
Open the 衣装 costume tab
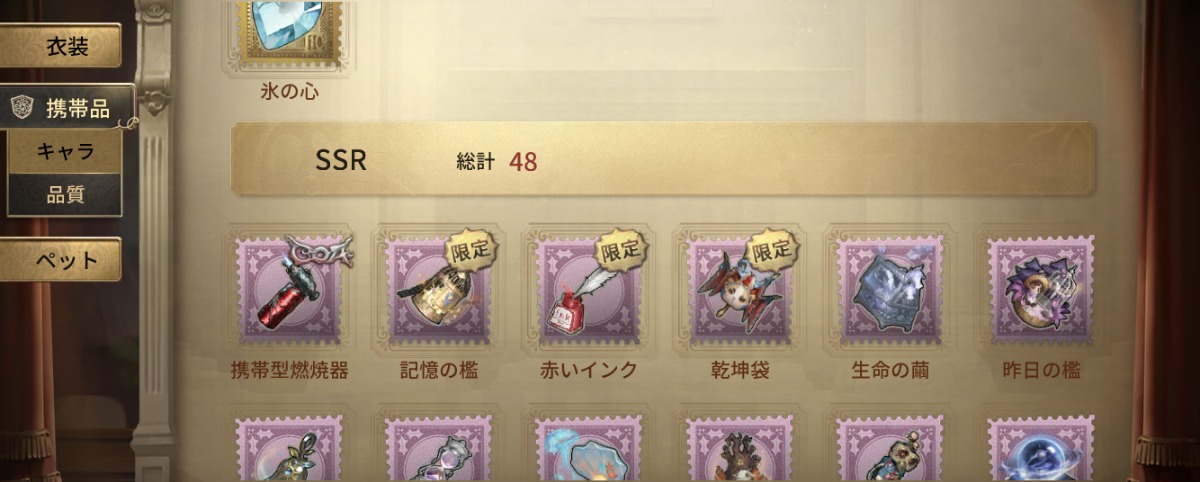(66, 46)
